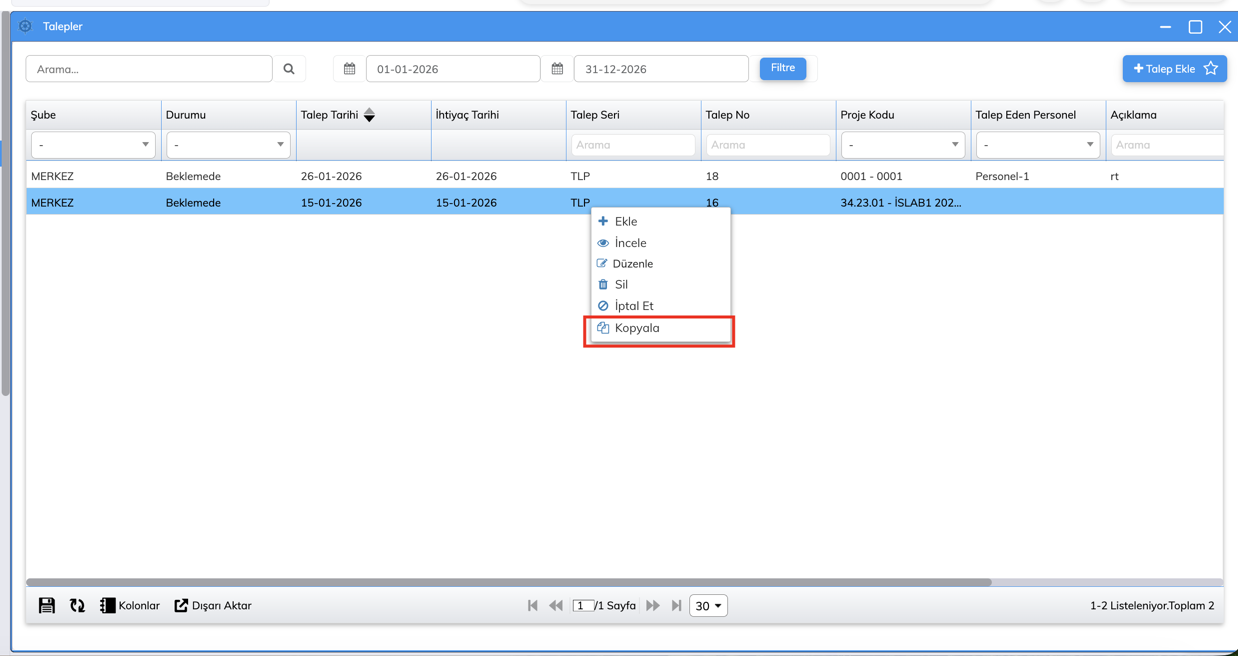Screen dimensions: 1238x656
Task: Click the Arama search input field
Action: pyautogui.click(x=149, y=69)
